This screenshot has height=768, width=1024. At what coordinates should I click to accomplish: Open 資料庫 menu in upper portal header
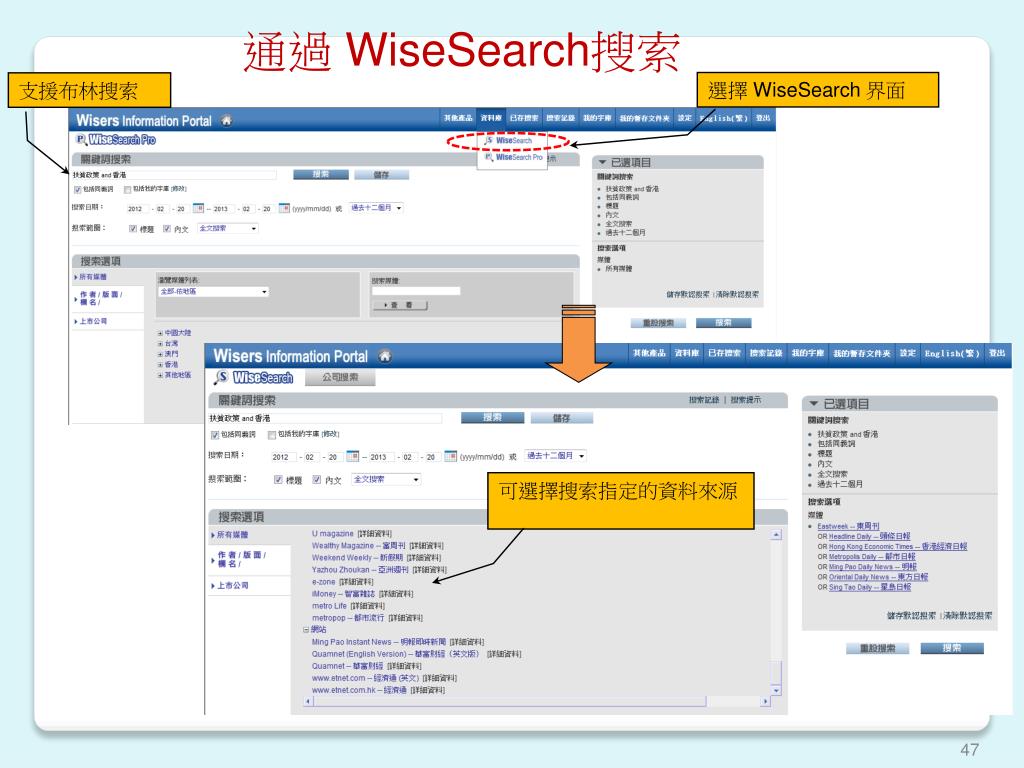coord(491,118)
